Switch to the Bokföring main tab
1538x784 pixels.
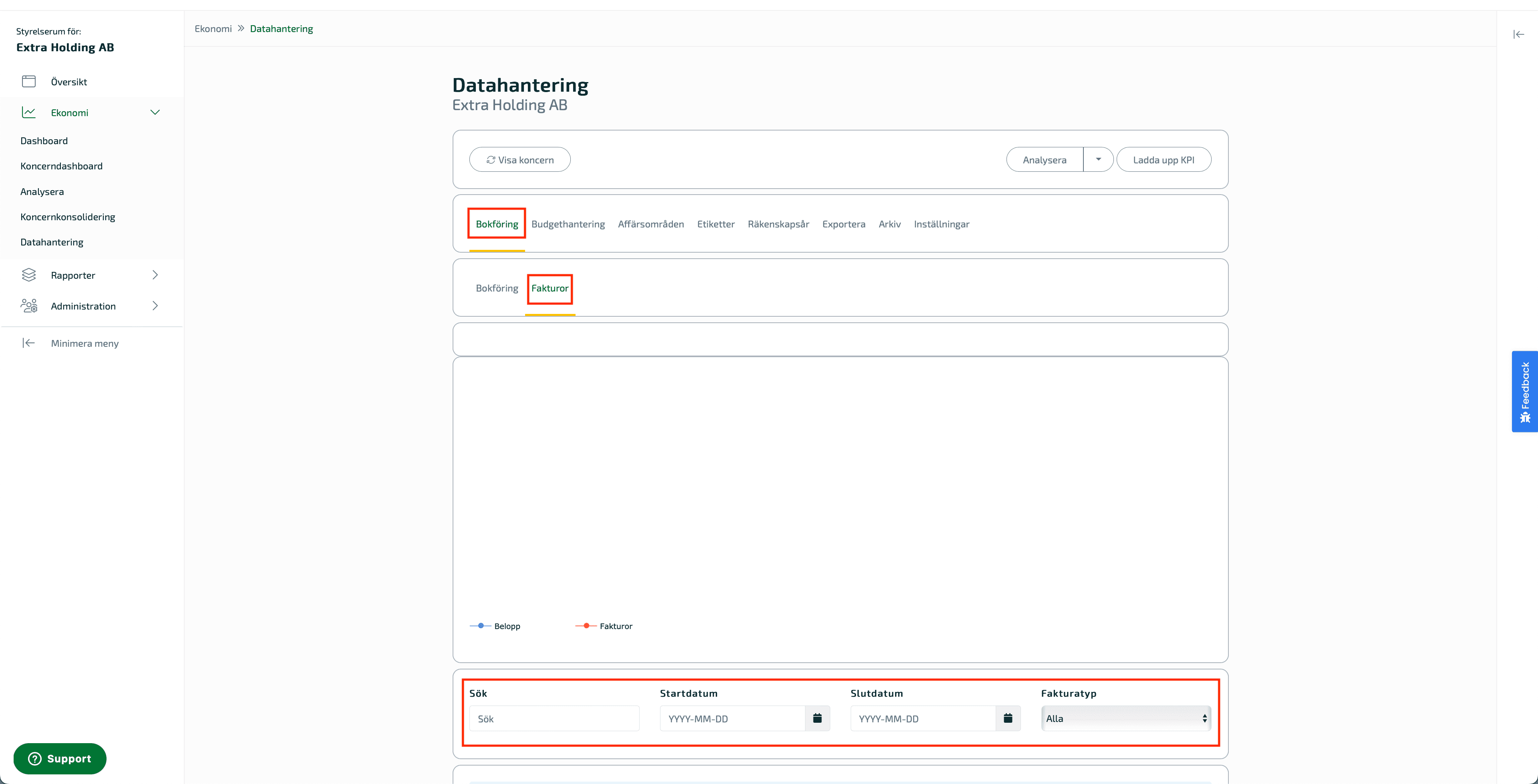[x=497, y=224]
